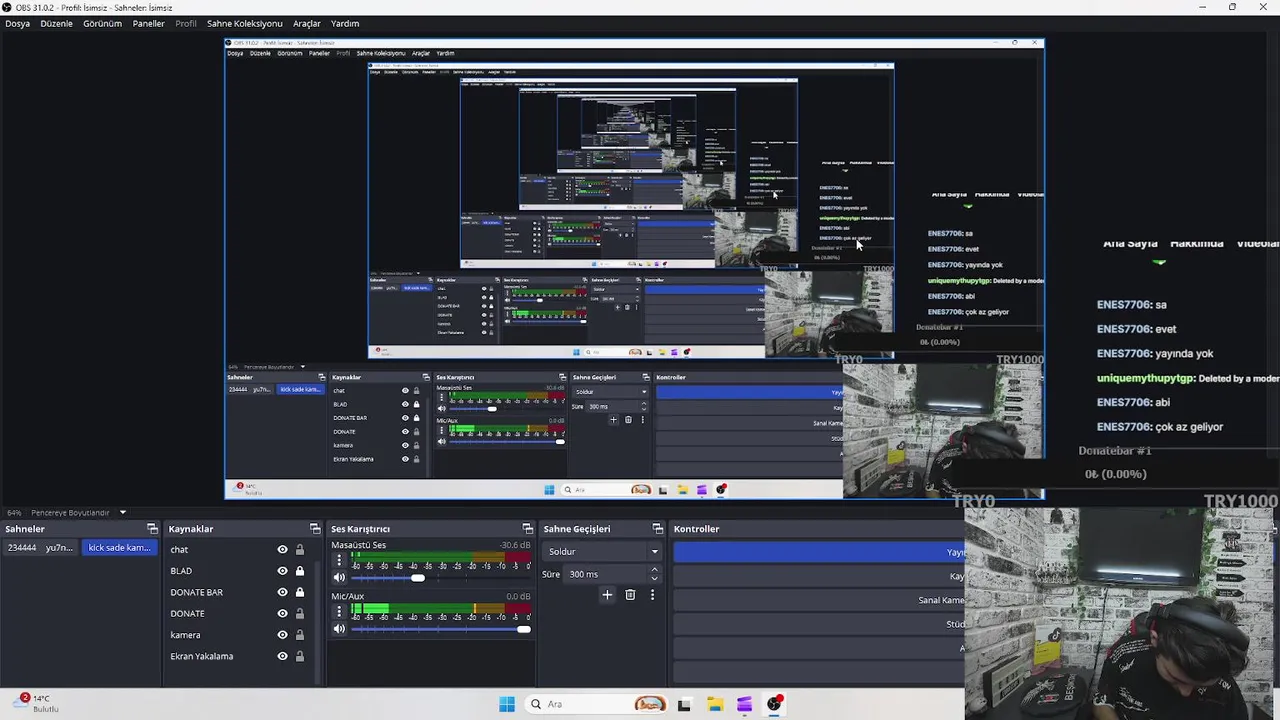Unlock the BLAD source lock icon
This screenshot has width=1280, height=720.
[x=299, y=571]
